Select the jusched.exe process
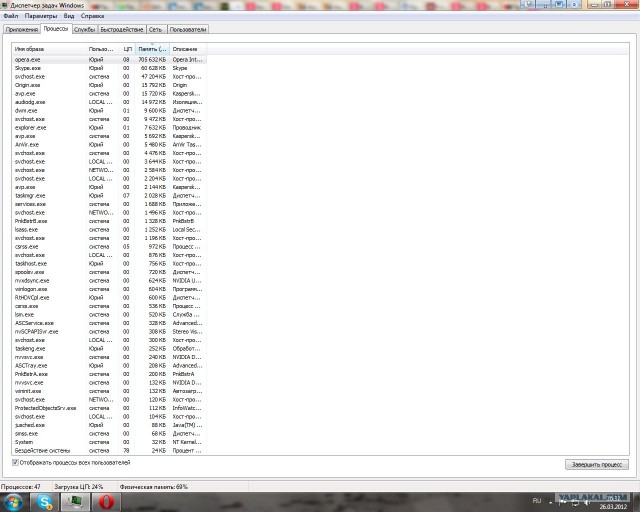The height and width of the screenshot is (512, 640). pyautogui.click(x=109, y=425)
